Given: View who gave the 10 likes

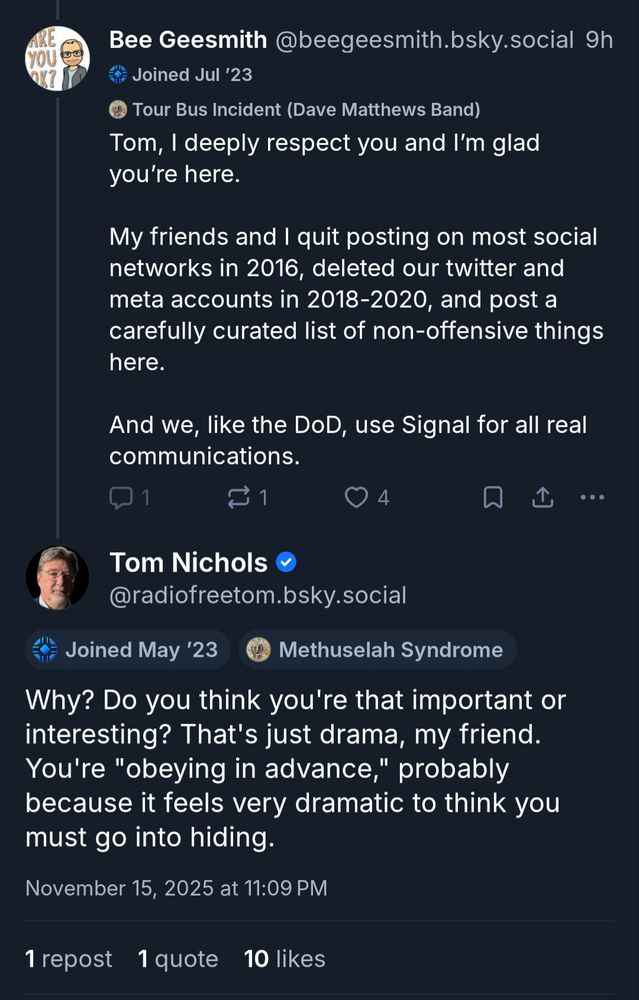Looking at the screenshot, I should pos(285,959).
